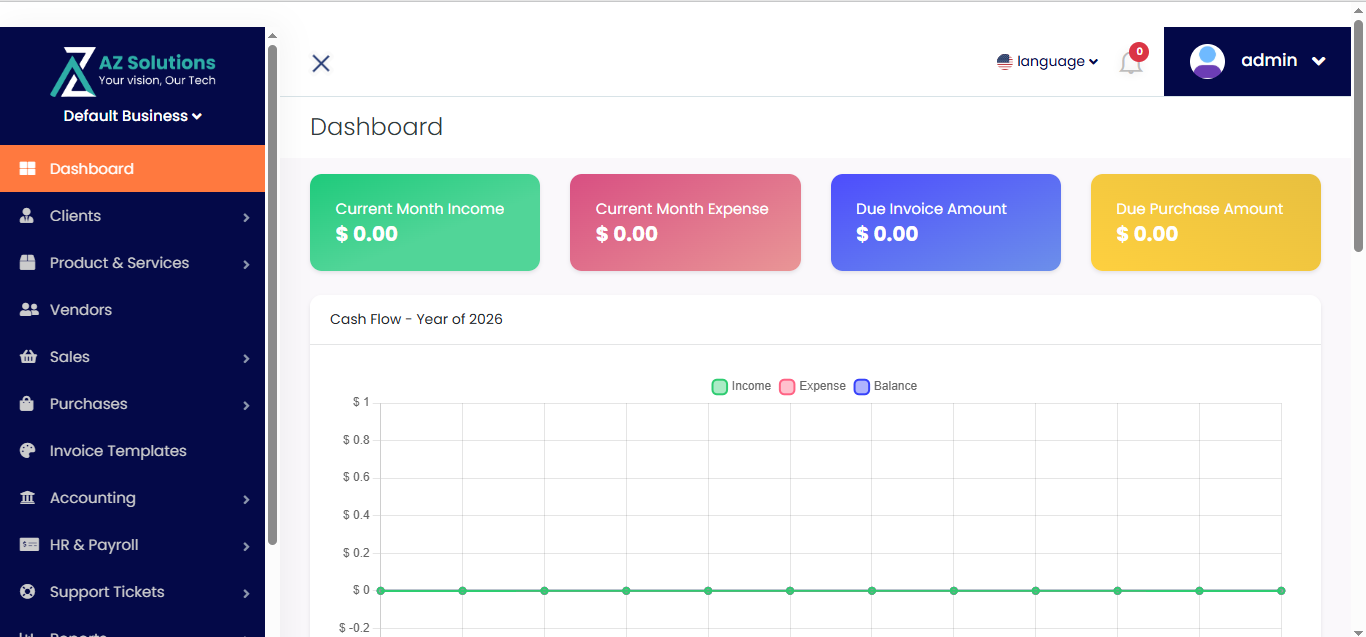The image size is (1366, 637).
Task: Click the Dashboard grid icon in sidebar
Action: tap(28, 169)
